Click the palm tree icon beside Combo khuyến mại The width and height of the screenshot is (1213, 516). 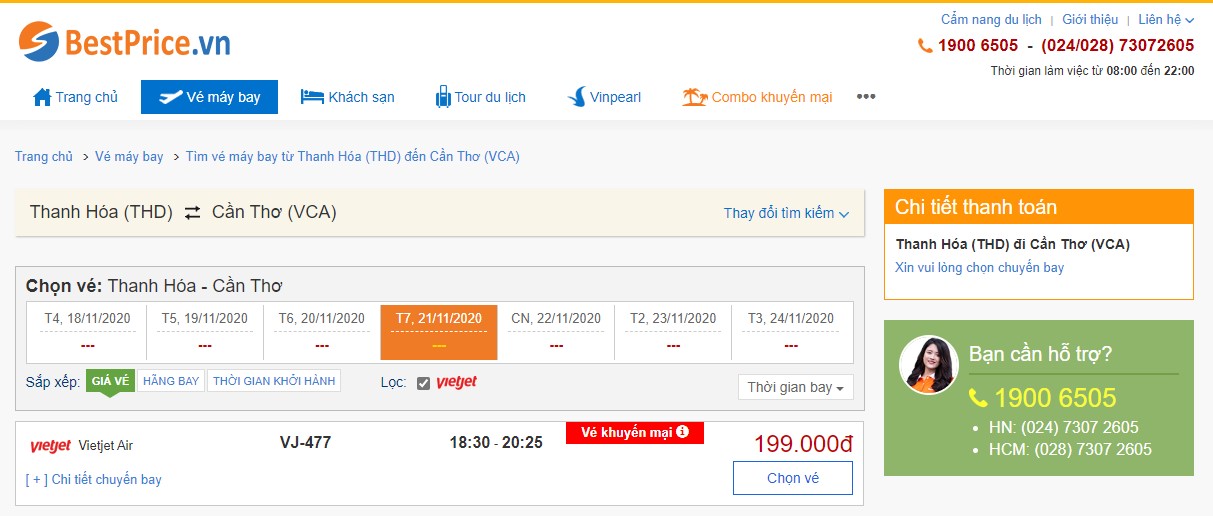(694, 97)
